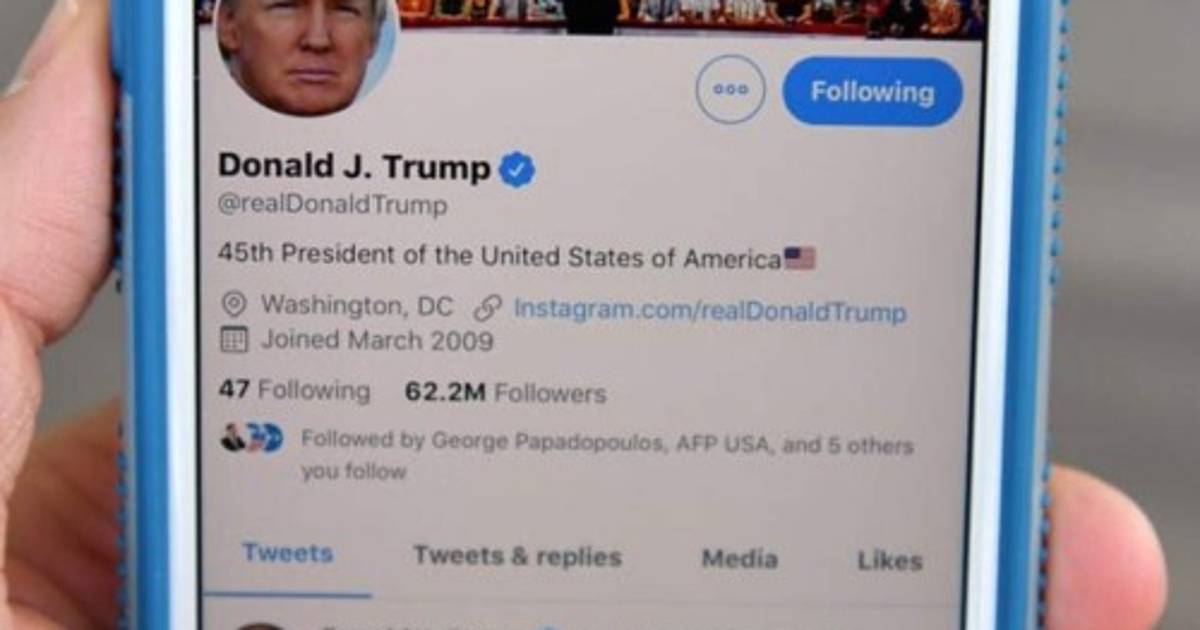Open the Instagram.com/realDonaldTrump link
Viewport: 1200px width, 630px height.
pos(710,311)
